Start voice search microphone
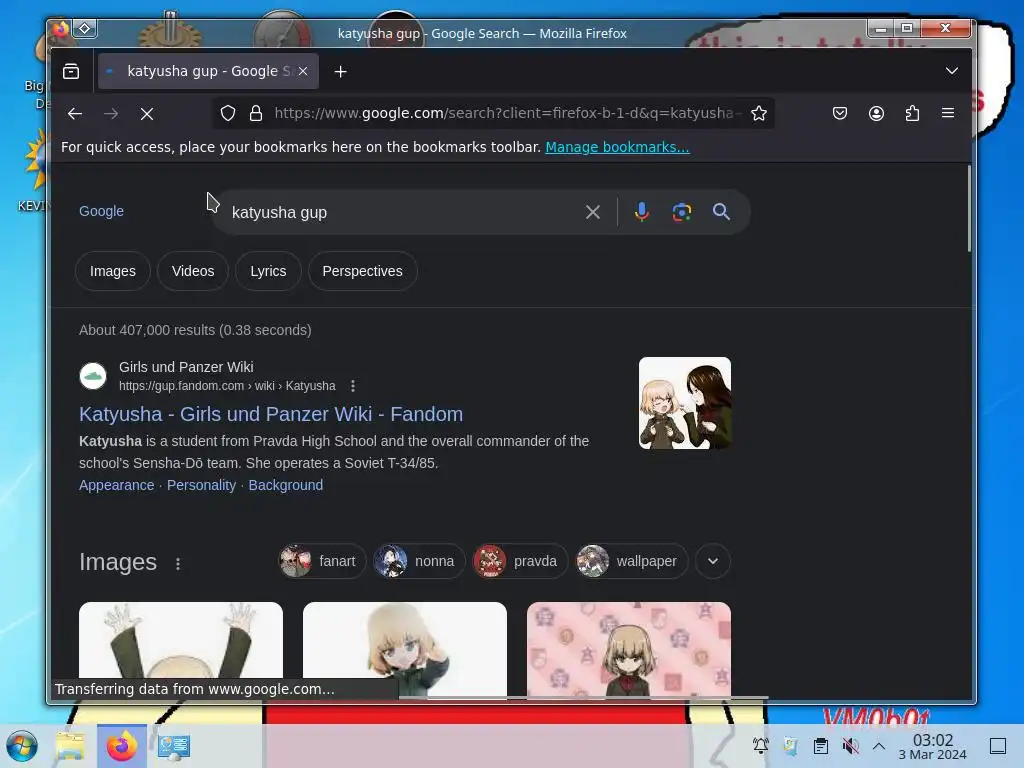 [x=641, y=212]
